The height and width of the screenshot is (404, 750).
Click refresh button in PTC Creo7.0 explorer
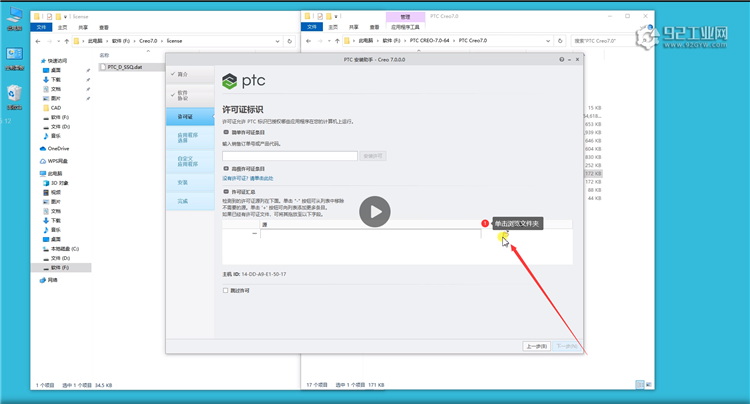pyautogui.click(x=560, y=41)
